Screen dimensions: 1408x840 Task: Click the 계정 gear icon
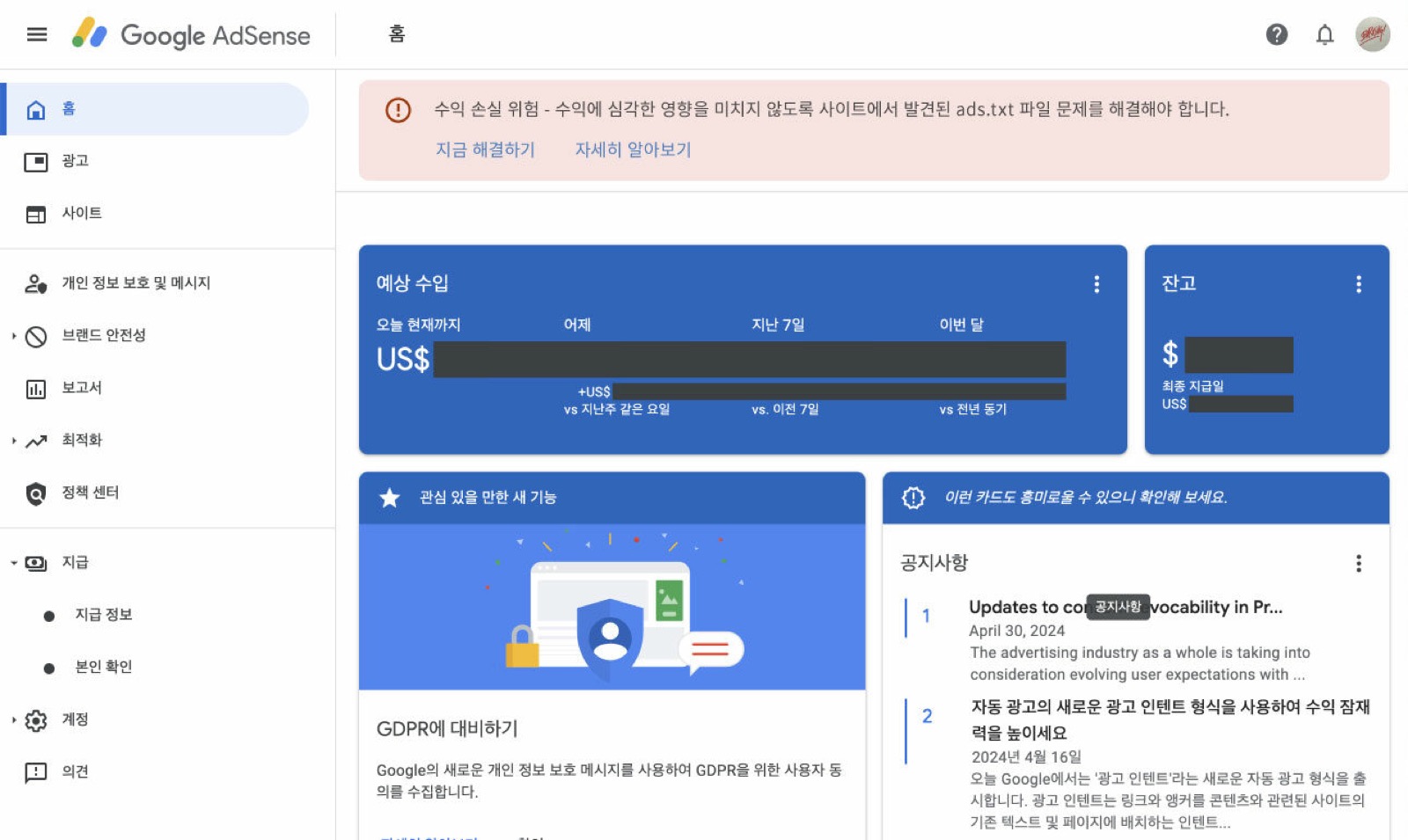[36, 720]
